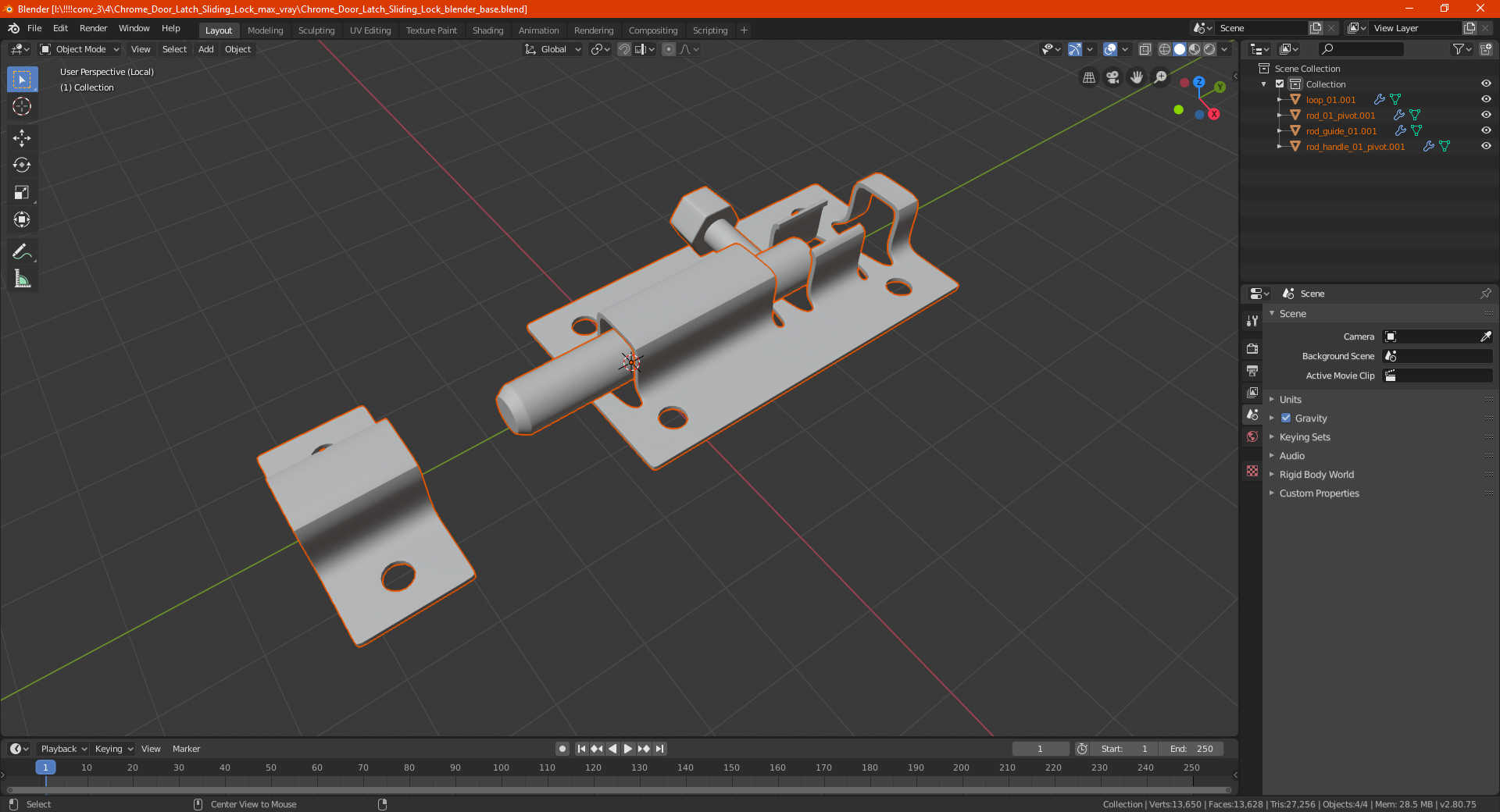This screenshot has height=812, width=1500.
Task: Toggle visibility of rod_guide_01.001
Action: pos(1486,131)
